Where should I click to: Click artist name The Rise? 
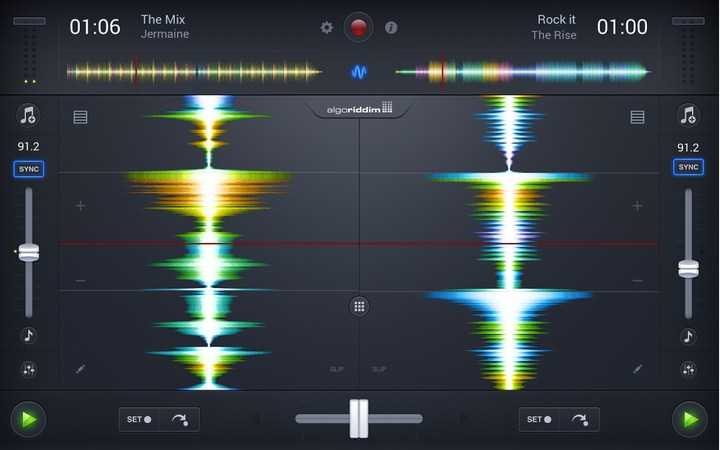point(554,35)
